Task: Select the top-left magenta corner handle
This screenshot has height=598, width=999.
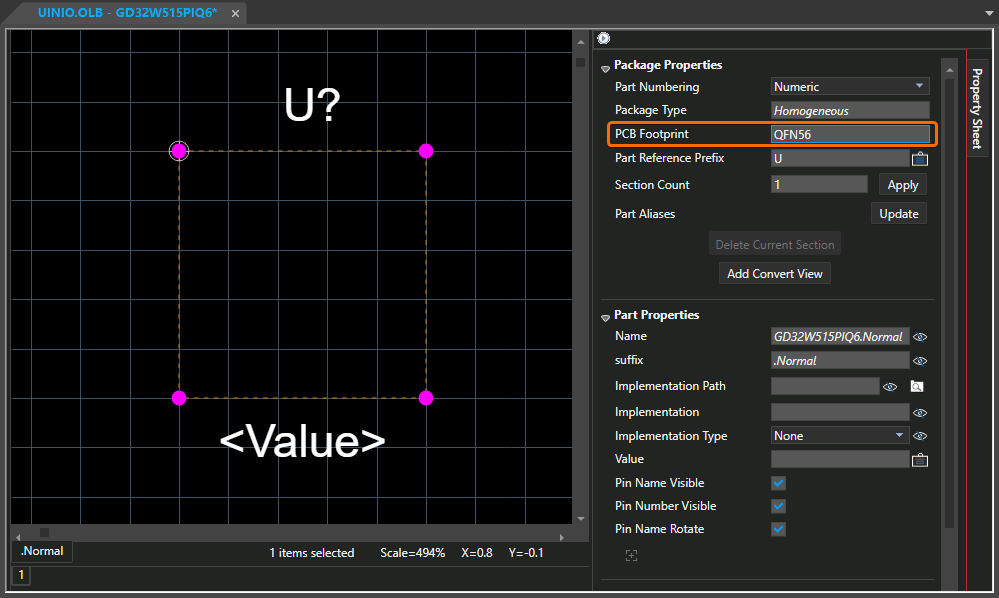Action: tap(179, 151)
